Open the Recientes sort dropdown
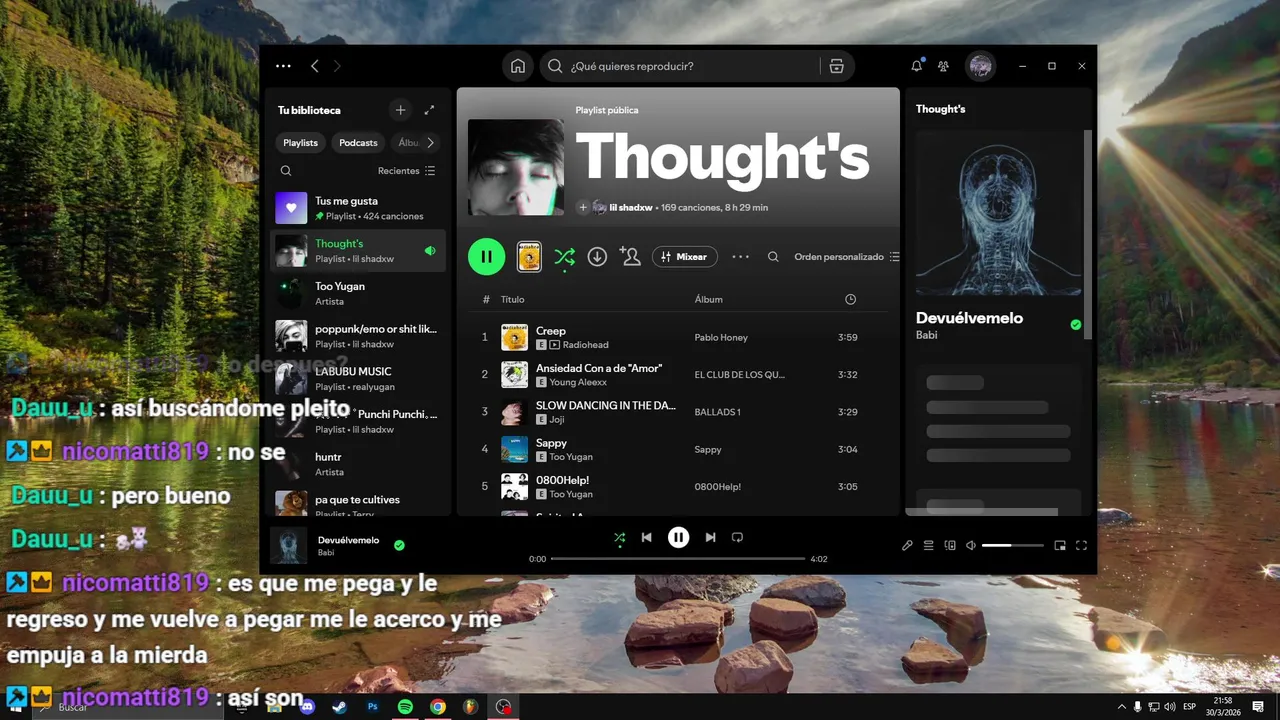This screenshot has width=1280, height=720. point(406,171)
